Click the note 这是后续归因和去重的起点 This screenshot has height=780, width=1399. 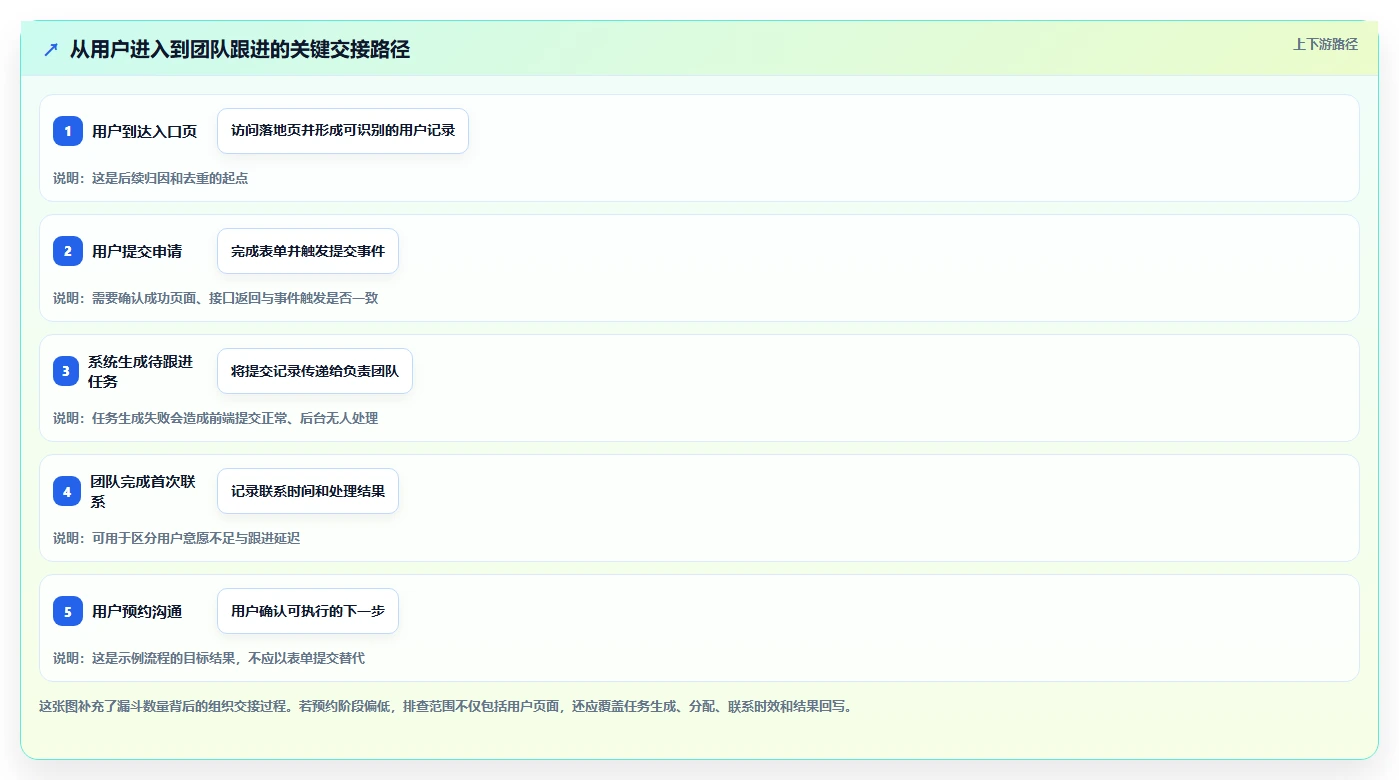pyautogui.click(x=150, y=178)
